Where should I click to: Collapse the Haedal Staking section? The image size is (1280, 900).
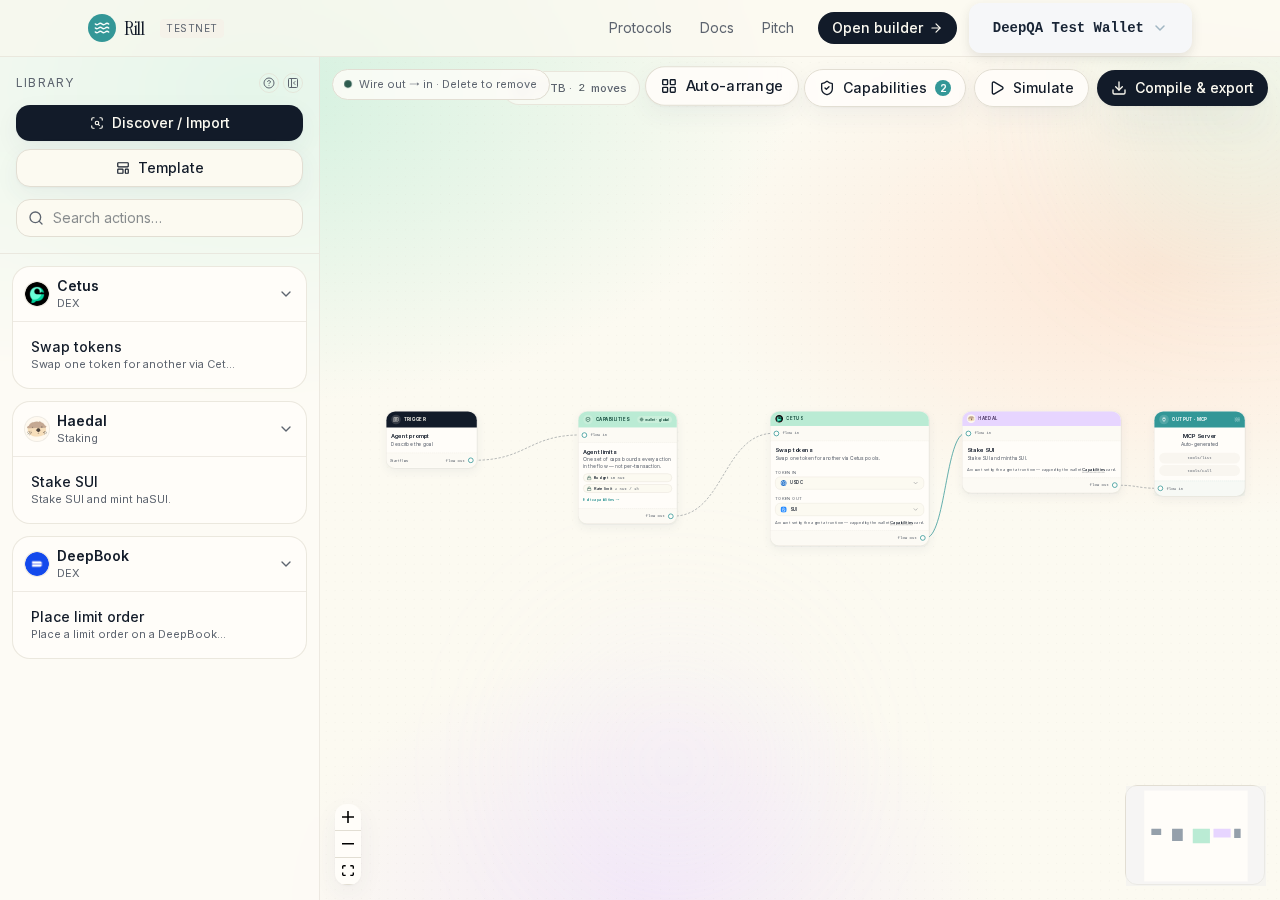(286, 429)
